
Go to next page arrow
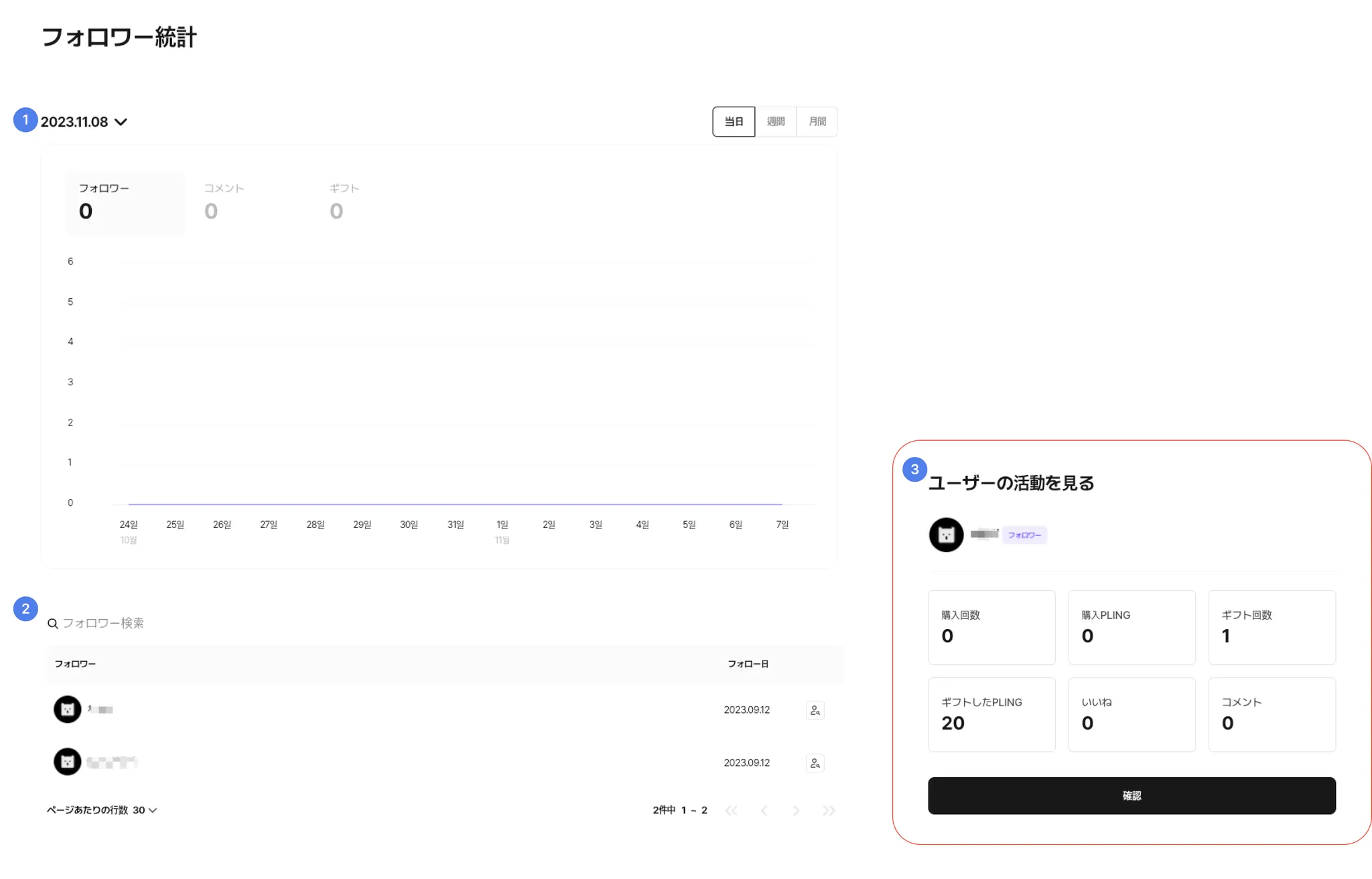796,811
